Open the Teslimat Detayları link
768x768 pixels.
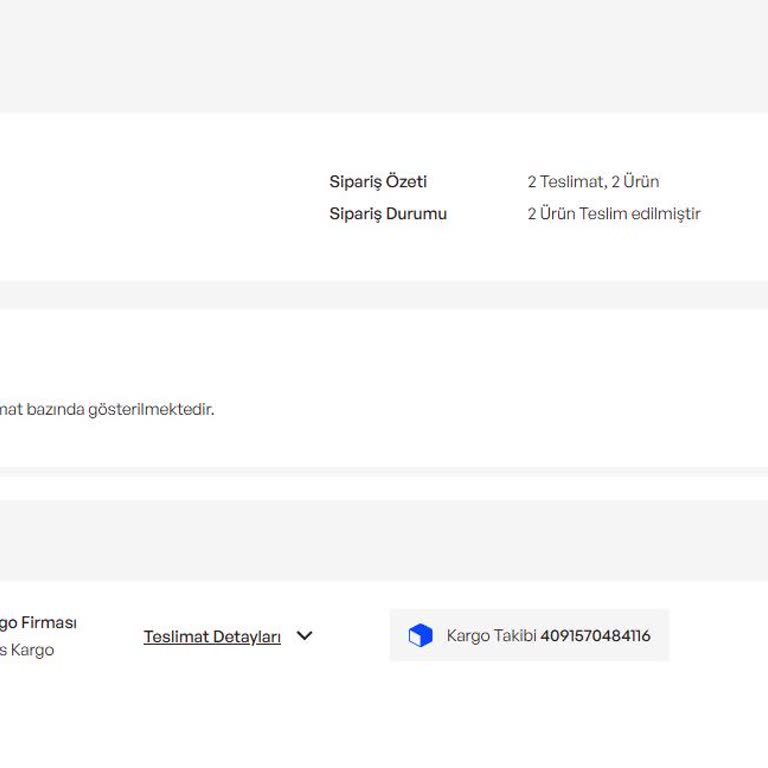pos(212,637)
